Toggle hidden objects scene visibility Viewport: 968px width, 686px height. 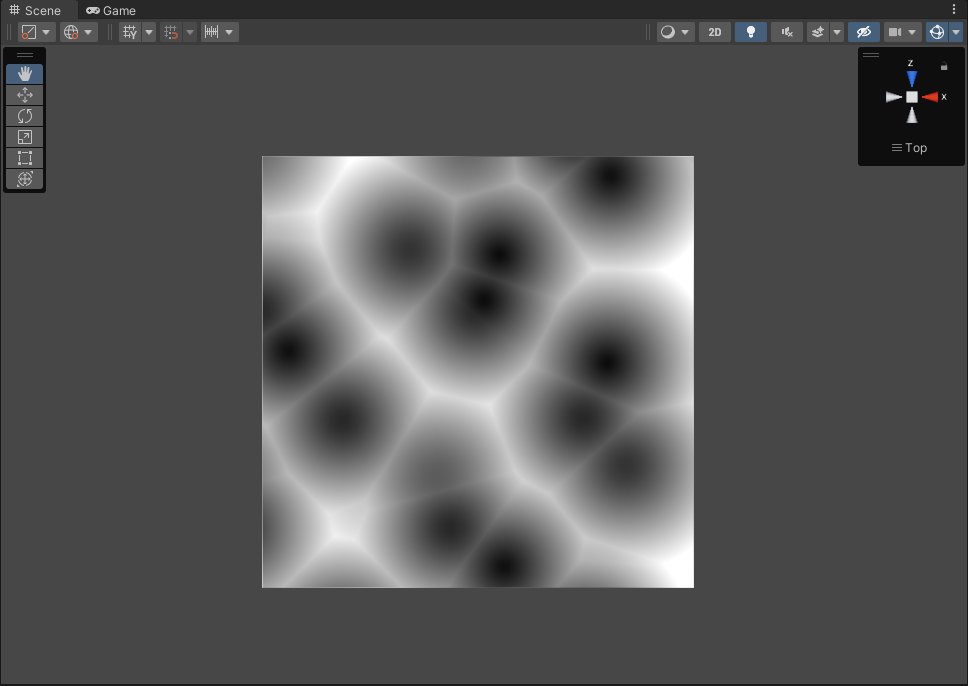coord(864,32)
